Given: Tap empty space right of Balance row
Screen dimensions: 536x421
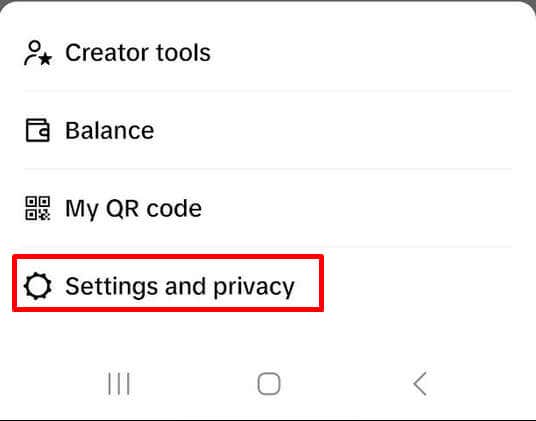Looking at the screenshot, I should [x=342, y=130].
